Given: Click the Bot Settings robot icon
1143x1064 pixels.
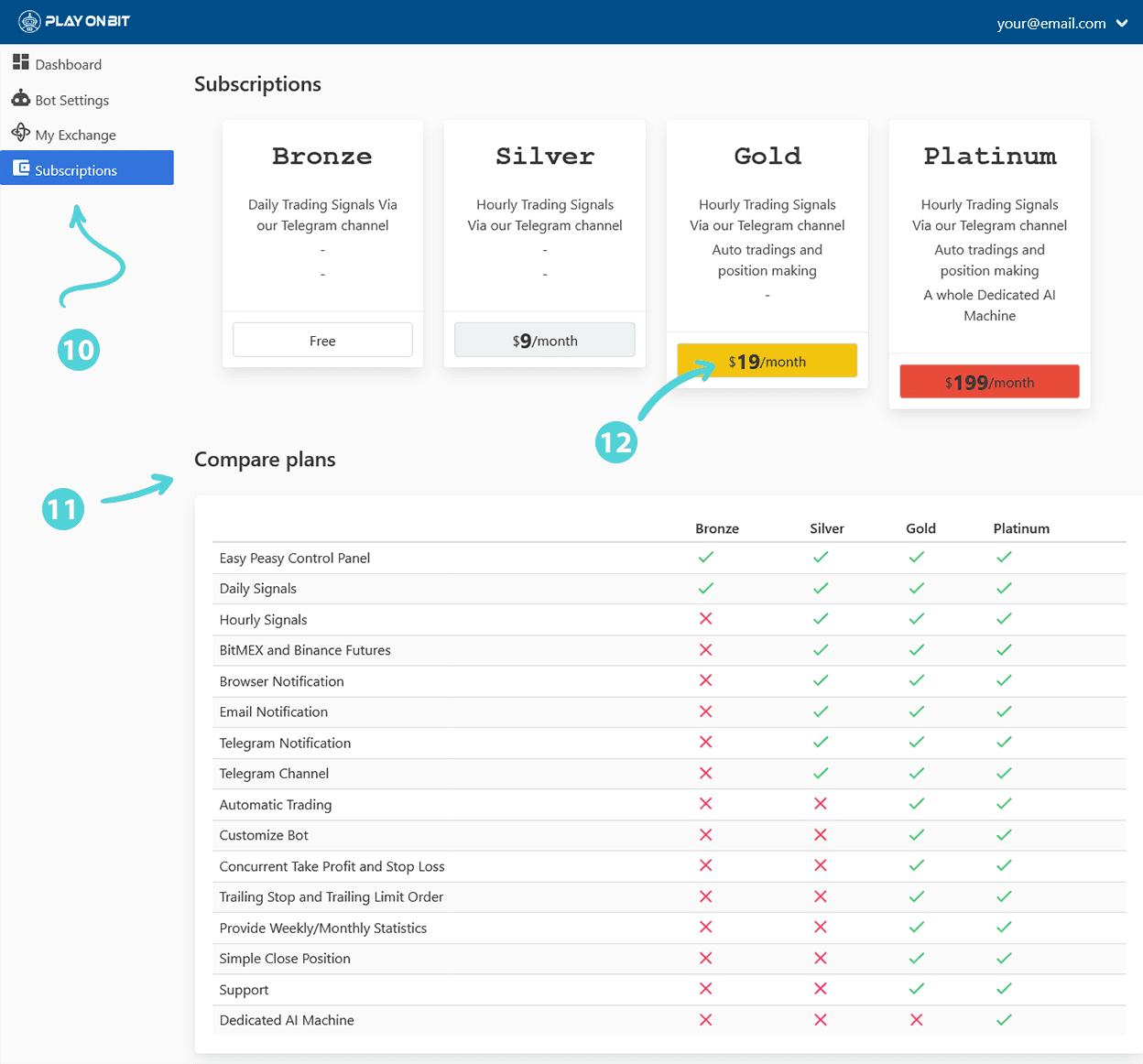Looking at the screenshot, I should (x=21, y=98).
